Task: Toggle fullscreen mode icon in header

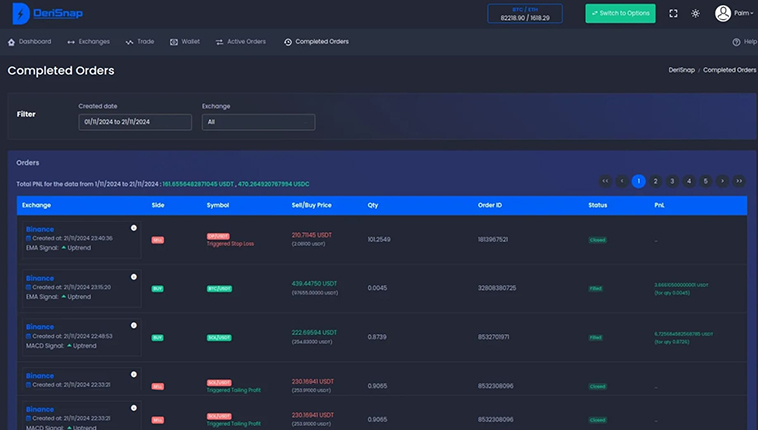Action: (673, 13)
